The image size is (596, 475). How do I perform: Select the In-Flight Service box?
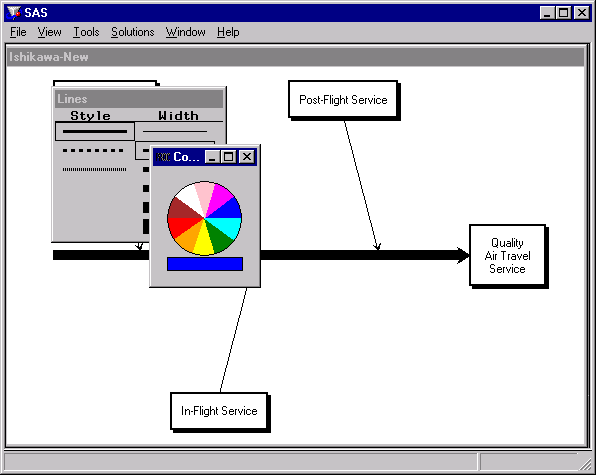tap(219, 411)
